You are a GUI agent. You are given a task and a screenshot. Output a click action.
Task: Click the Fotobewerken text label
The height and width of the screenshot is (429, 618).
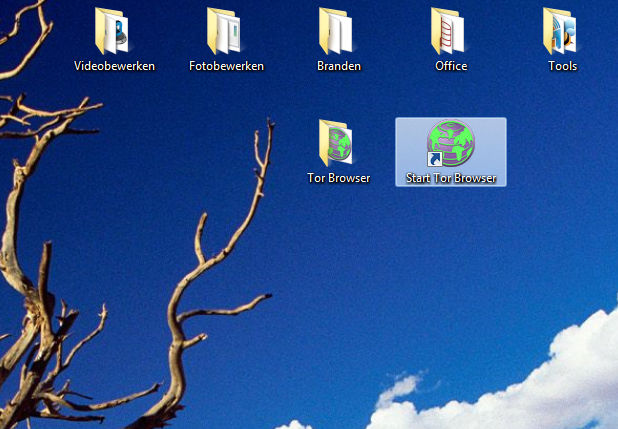pyautogui.click(x=226, y=67)
